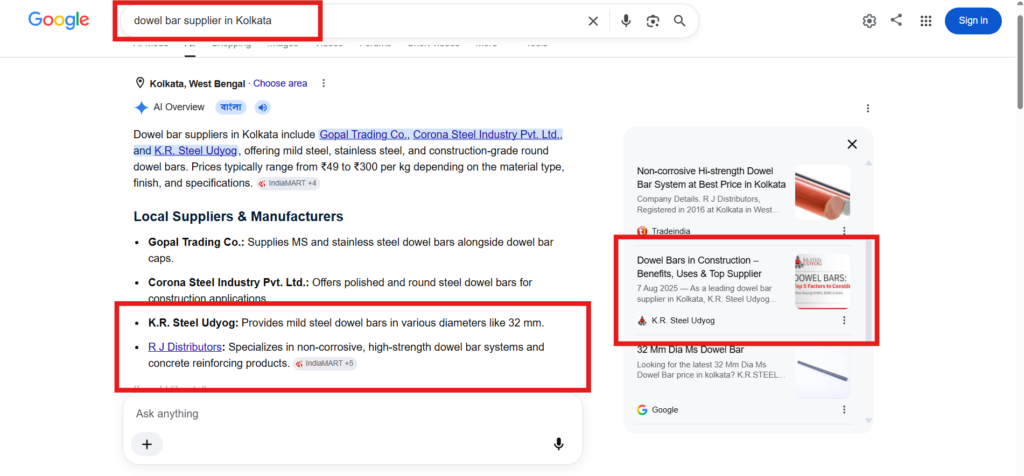
Task: Click the 32 Mm dowel bar thumbnail
Action: point(822,372)
